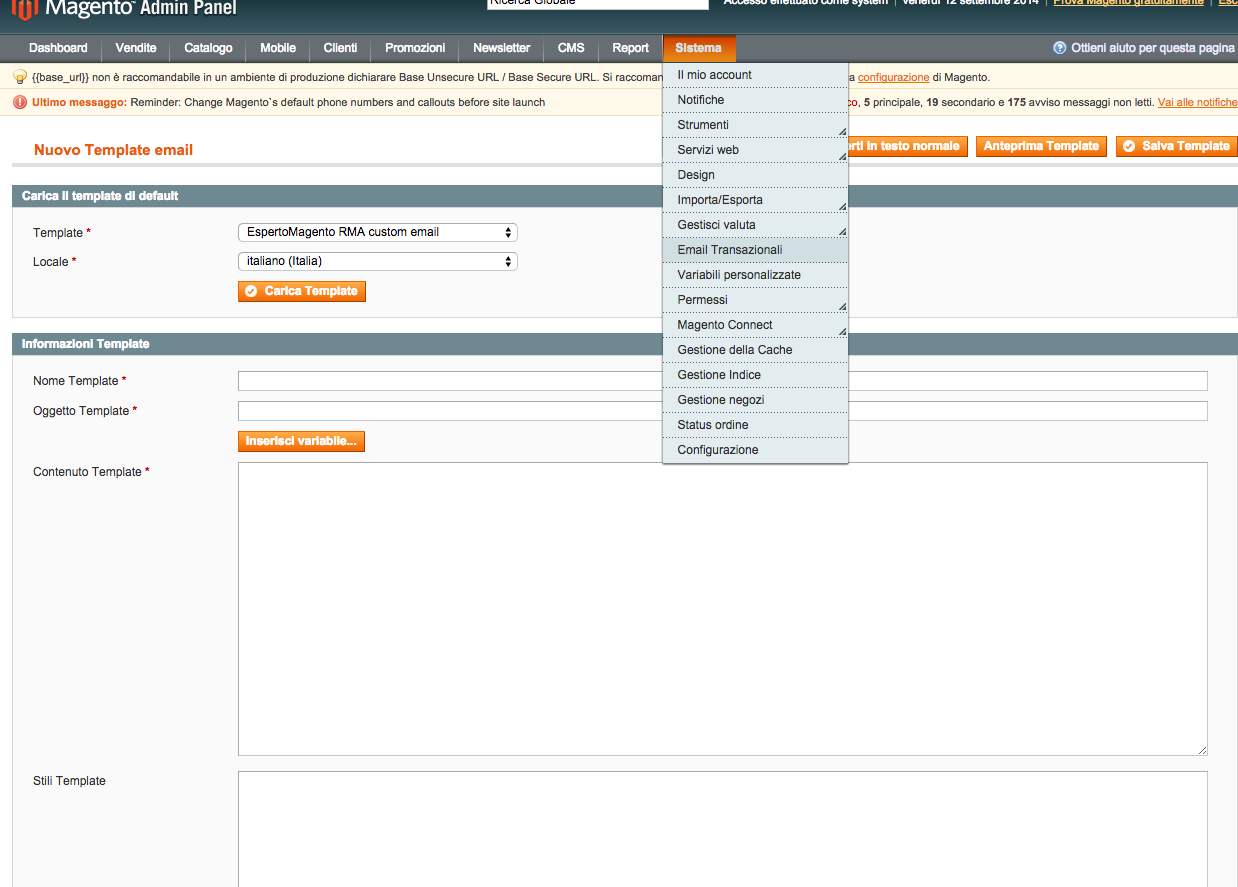Open the Clienti menu
Image resolution: width=1238 pixels, height=887 pixels.
tap(340, 48)
